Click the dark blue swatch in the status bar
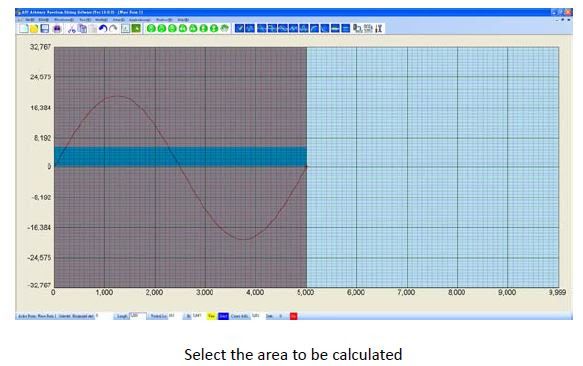 click(x=223, y=316)
